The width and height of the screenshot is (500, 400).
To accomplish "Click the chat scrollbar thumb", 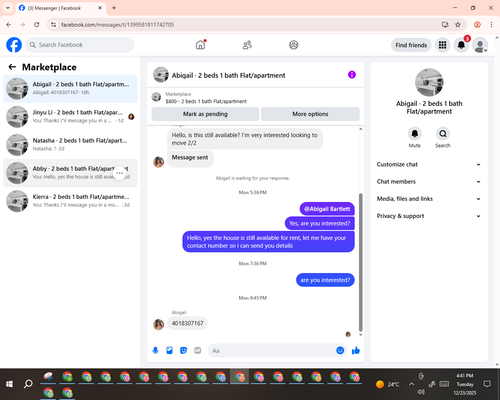I will click(360, 262).
